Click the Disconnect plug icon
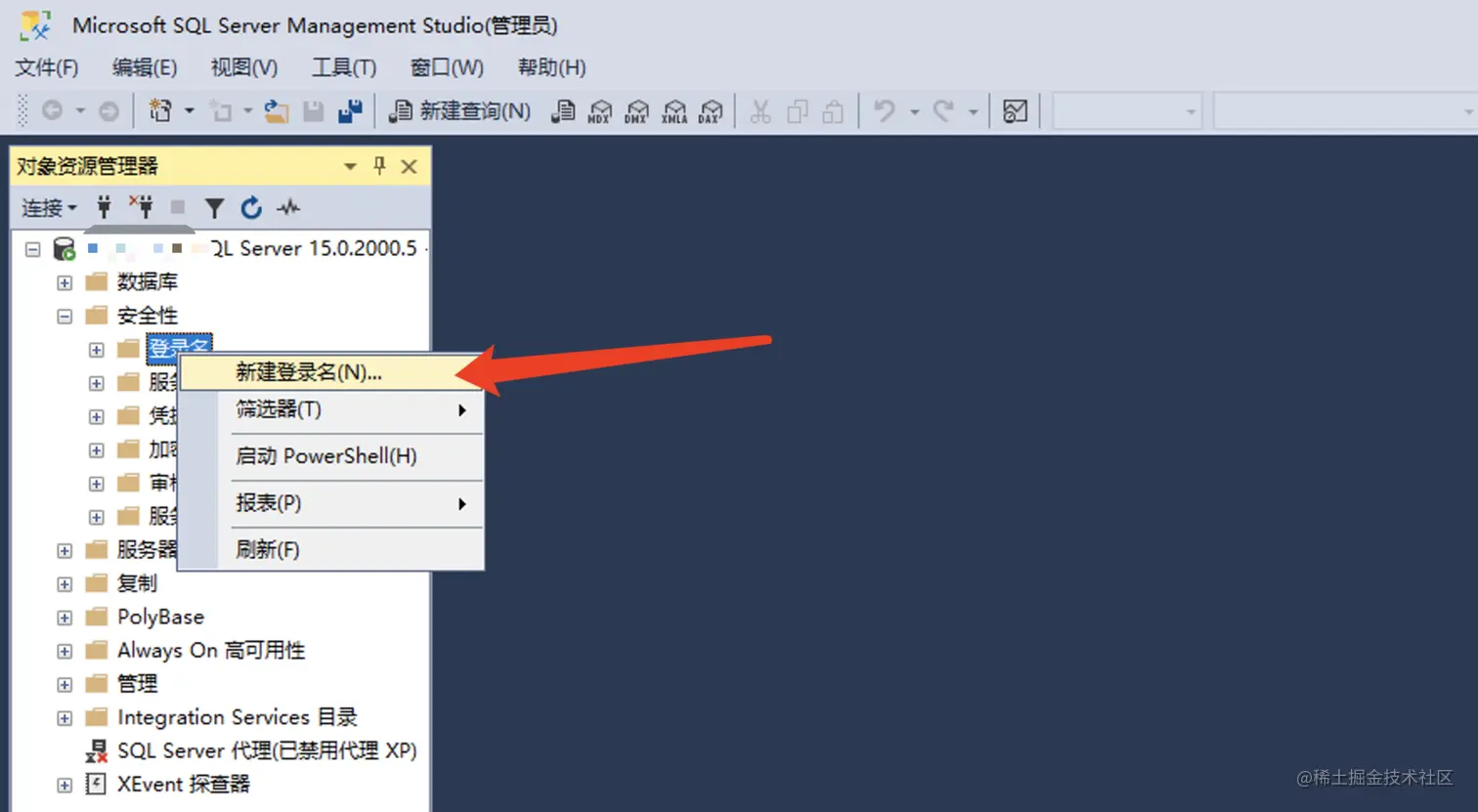This screenshot has height=812, width=1478. [x=141, y=207]
